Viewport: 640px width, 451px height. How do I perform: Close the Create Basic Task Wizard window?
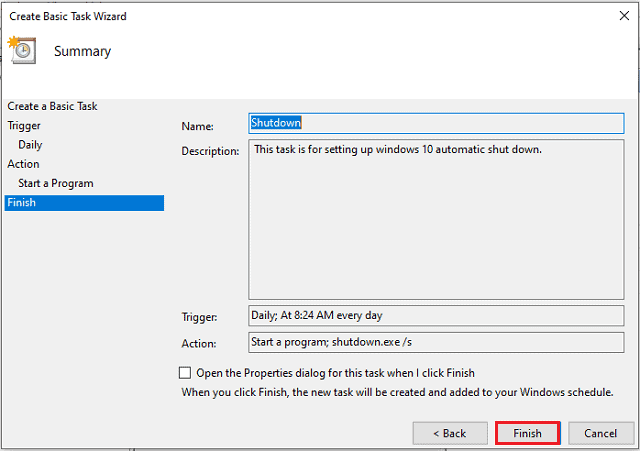coord(624,16)
